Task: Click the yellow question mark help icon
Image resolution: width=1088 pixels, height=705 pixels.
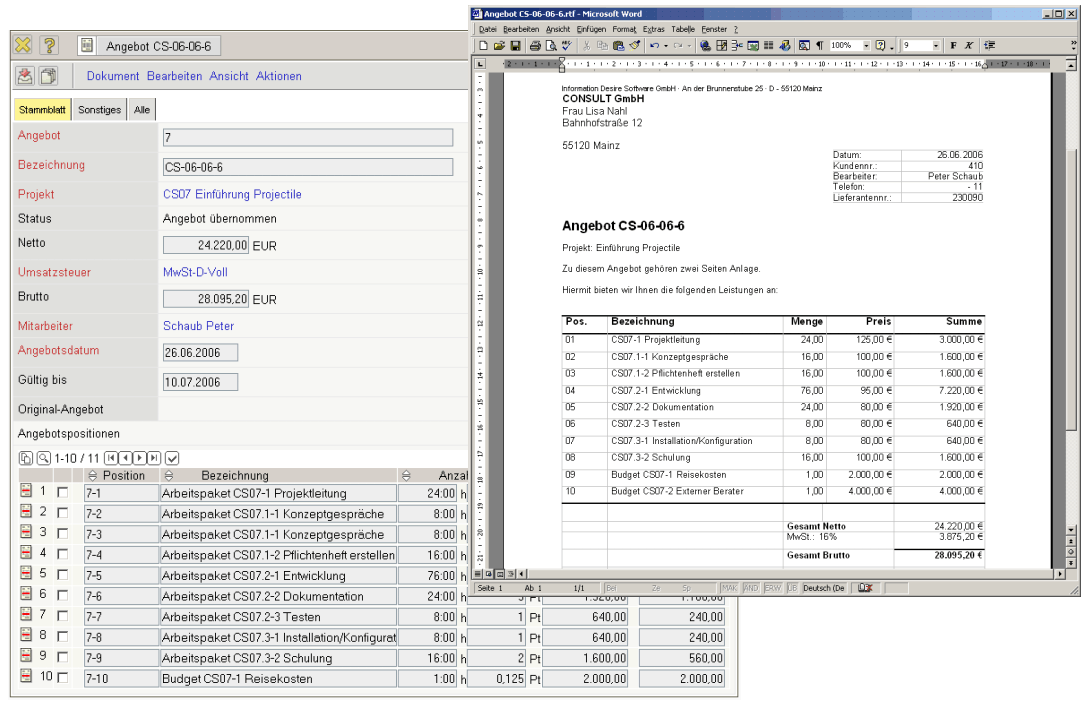Action: click(49, 46)
